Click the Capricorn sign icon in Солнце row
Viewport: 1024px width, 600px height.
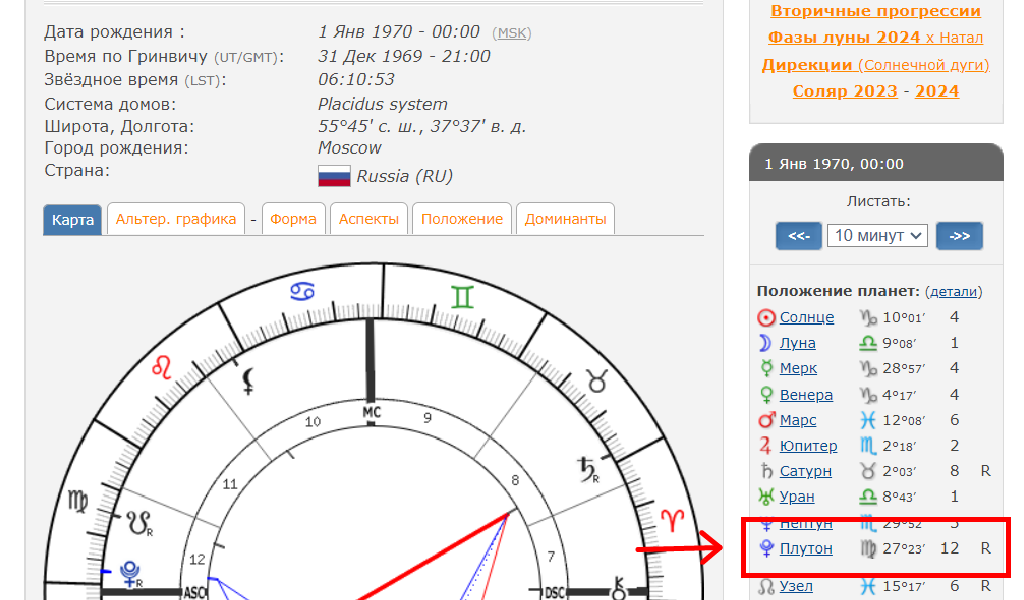pos(868,318)
